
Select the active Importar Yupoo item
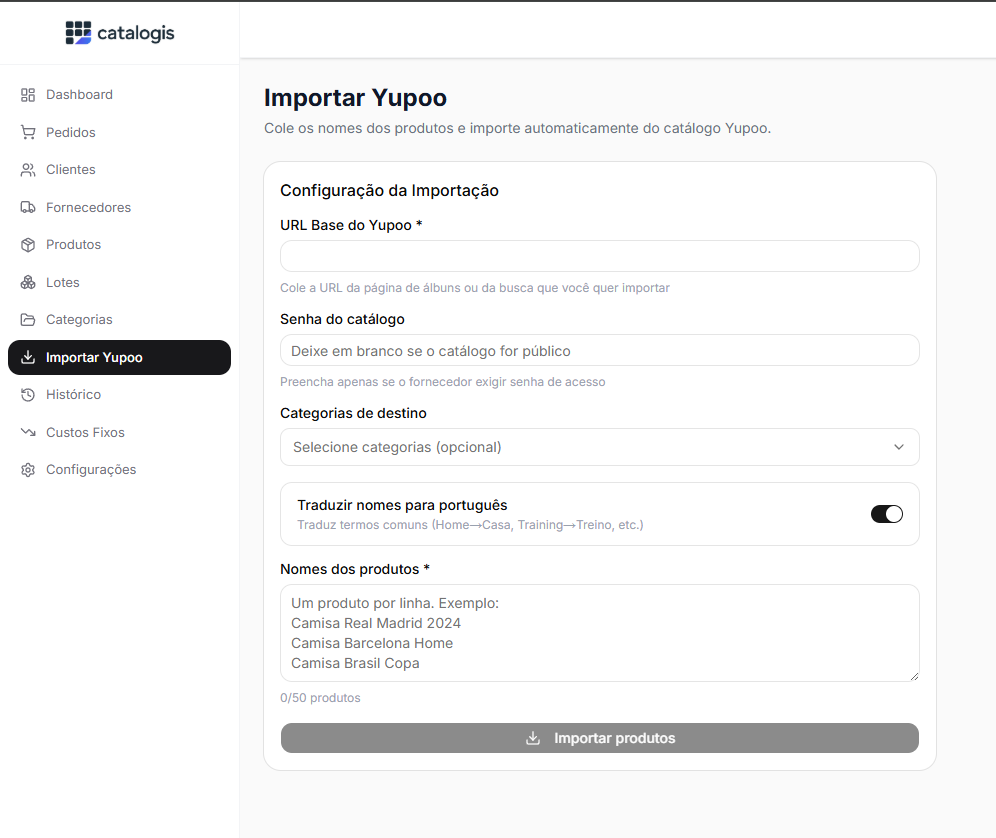119,357
